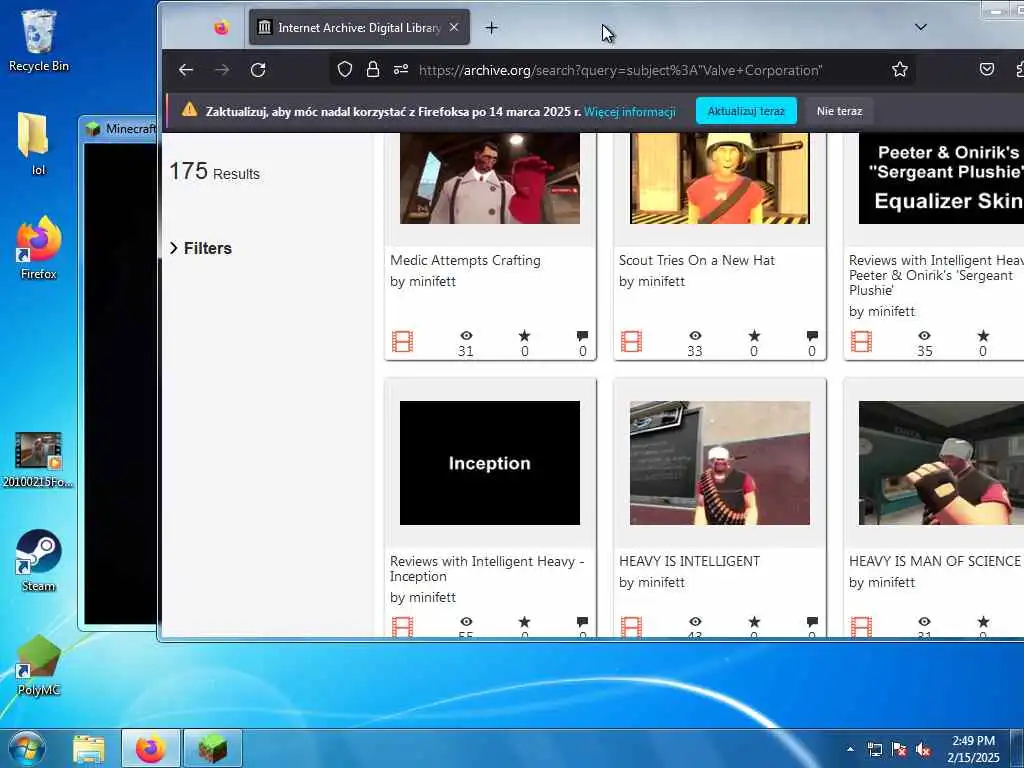Click the 175 Results count text
This screenshot has width=1024, height=768.
(214, 172)
